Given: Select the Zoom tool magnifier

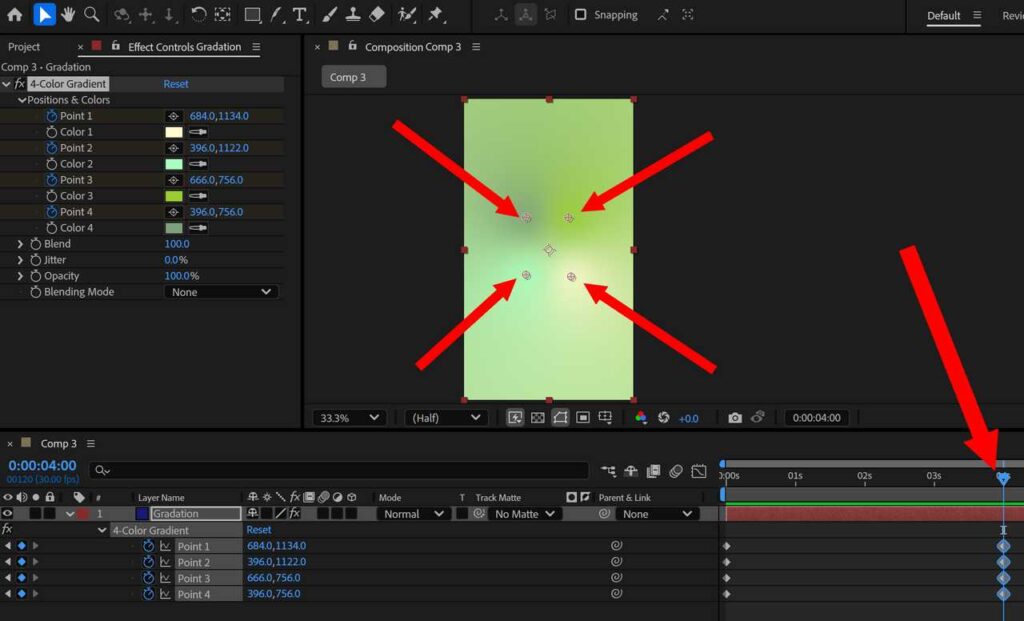Looking at the screenshot, I should point(92,14).
